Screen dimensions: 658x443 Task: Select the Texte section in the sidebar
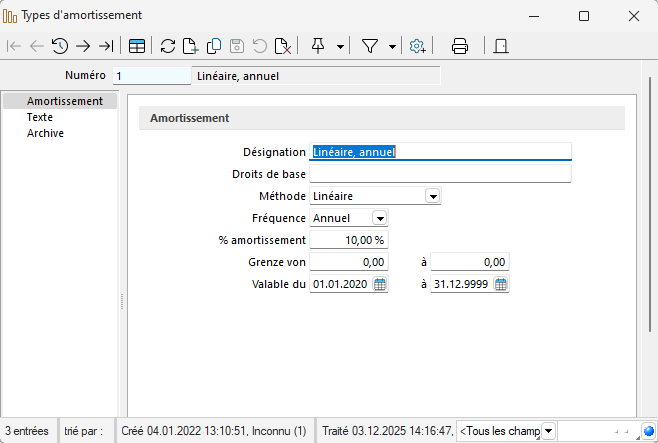click(x=40, y=117)
